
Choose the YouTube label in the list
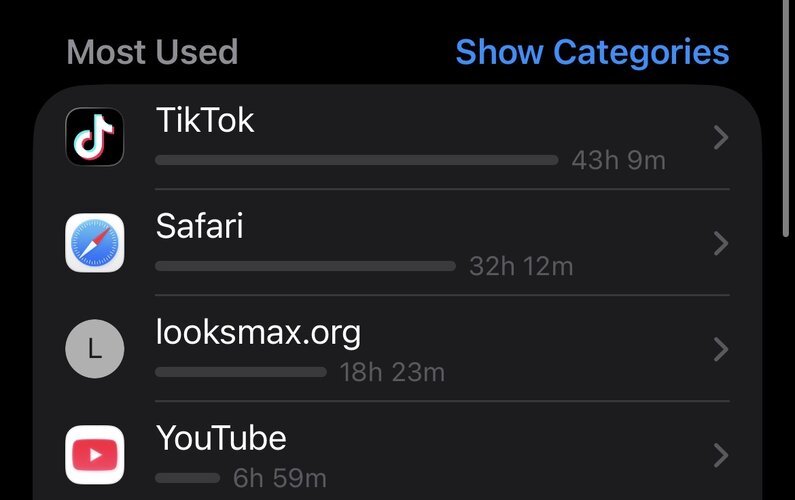[221, 438]
